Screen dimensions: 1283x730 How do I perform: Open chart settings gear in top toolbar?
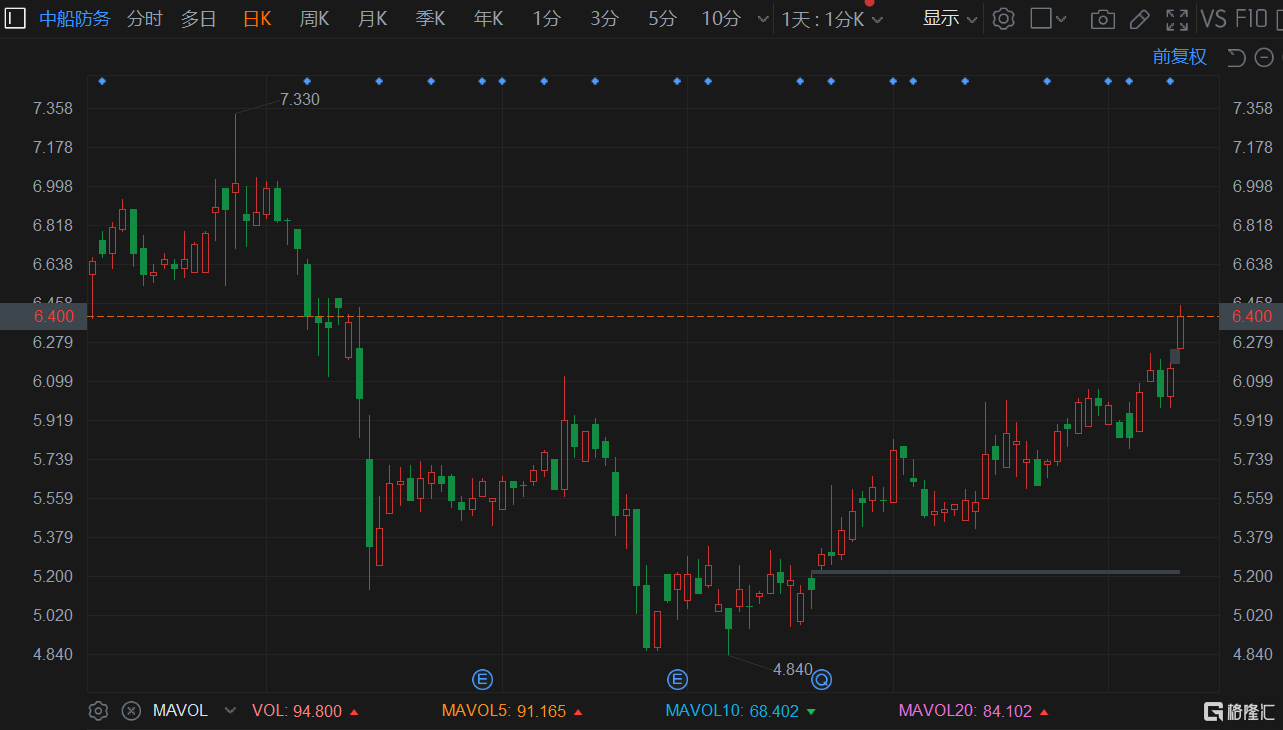point(1004,19)
